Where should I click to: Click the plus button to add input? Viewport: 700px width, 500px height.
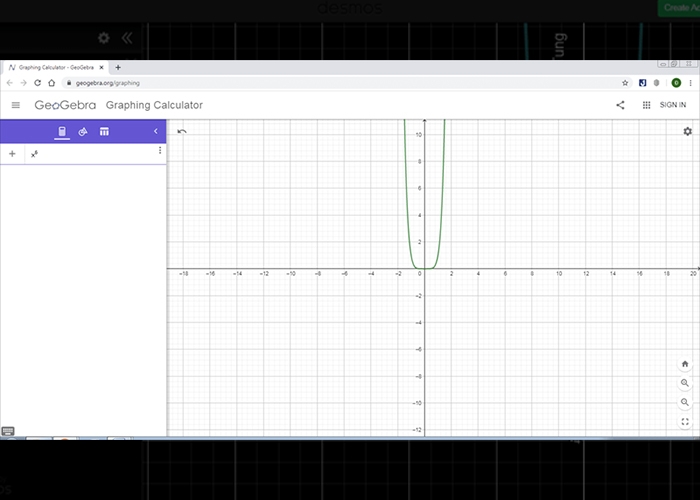click(x=12, y=154)
